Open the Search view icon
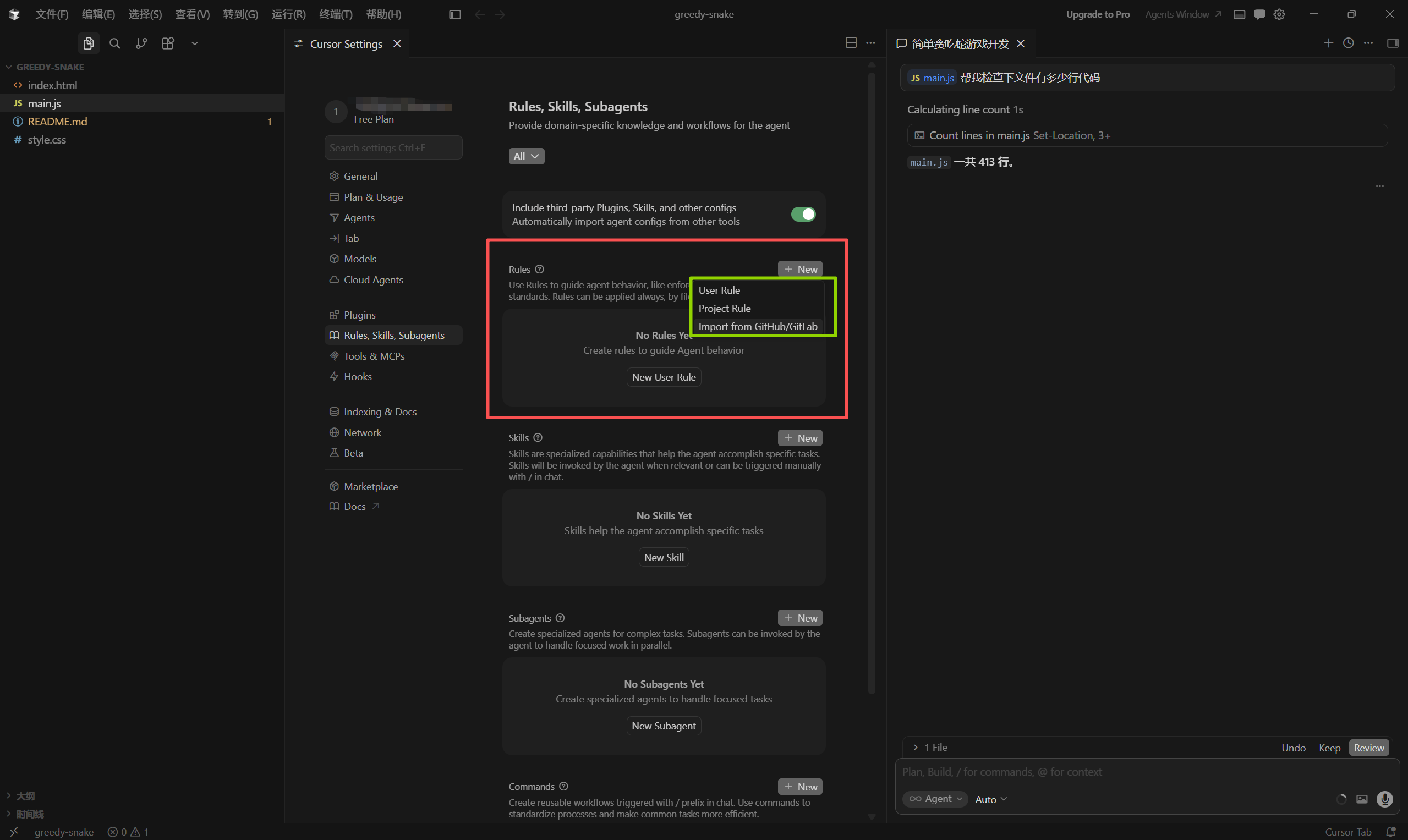Image resolution: width=1408 pixels, height=840 pixels. pyautogui.click(x=115, y=43)
